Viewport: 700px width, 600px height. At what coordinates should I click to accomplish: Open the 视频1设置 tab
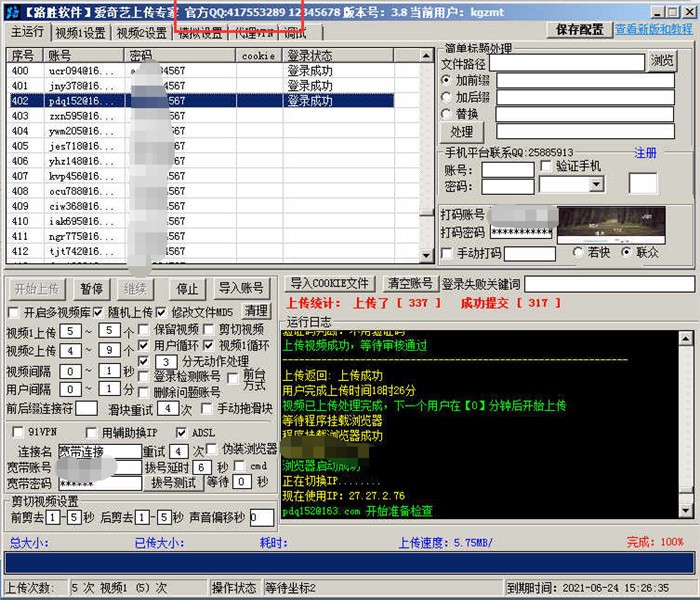pos(80,33)
